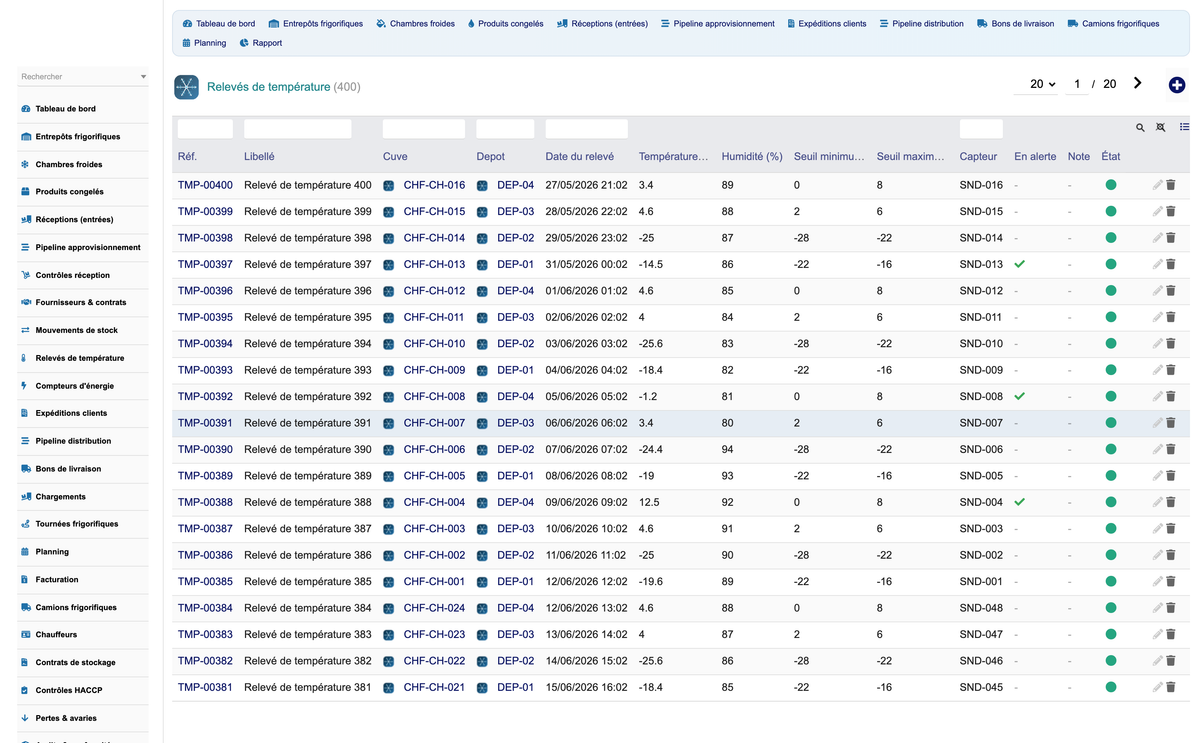Click the Date du relevé filter field

click(x=587, y=128)
